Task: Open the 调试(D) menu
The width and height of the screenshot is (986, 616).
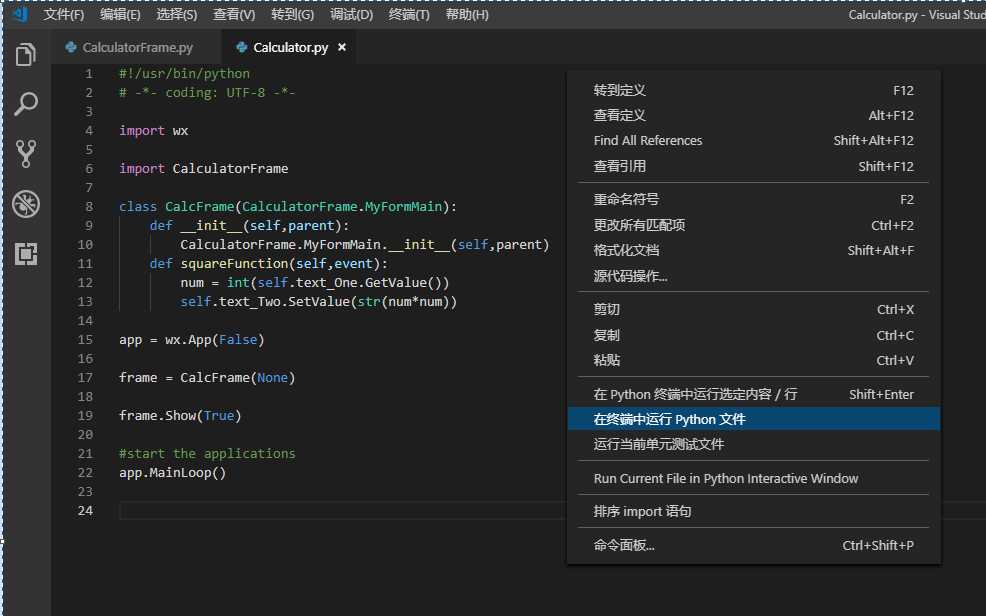Action: tap(352, 14)
